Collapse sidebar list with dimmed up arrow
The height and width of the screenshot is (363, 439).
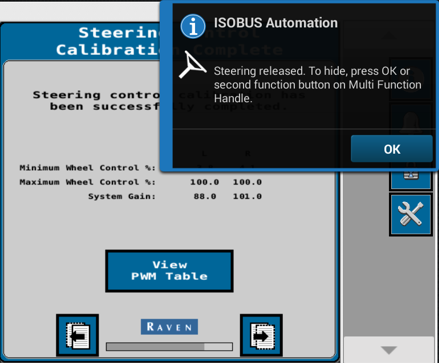389,35
